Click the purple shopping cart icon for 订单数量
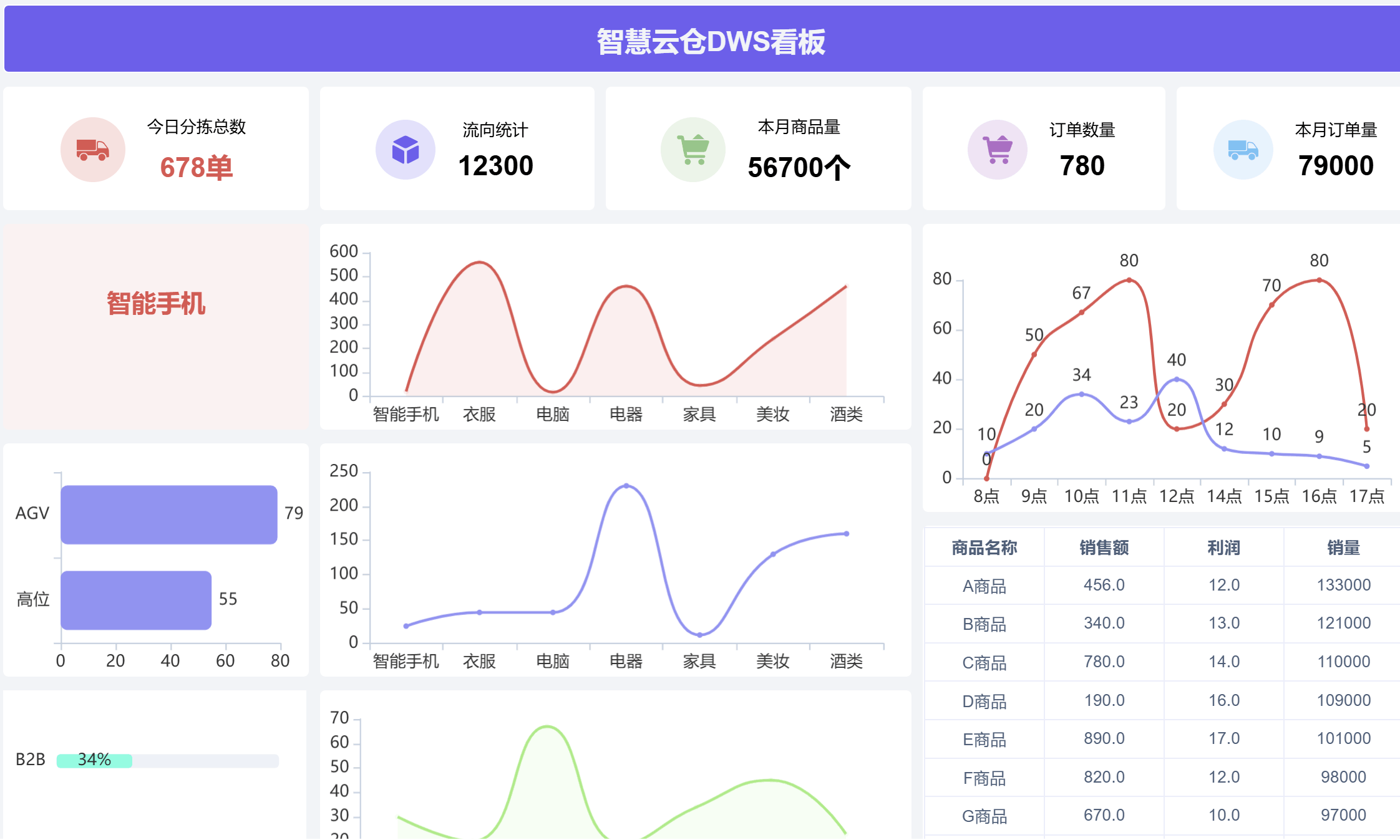1400x840 pixels. pyautogui.click(x=997, y=150)
